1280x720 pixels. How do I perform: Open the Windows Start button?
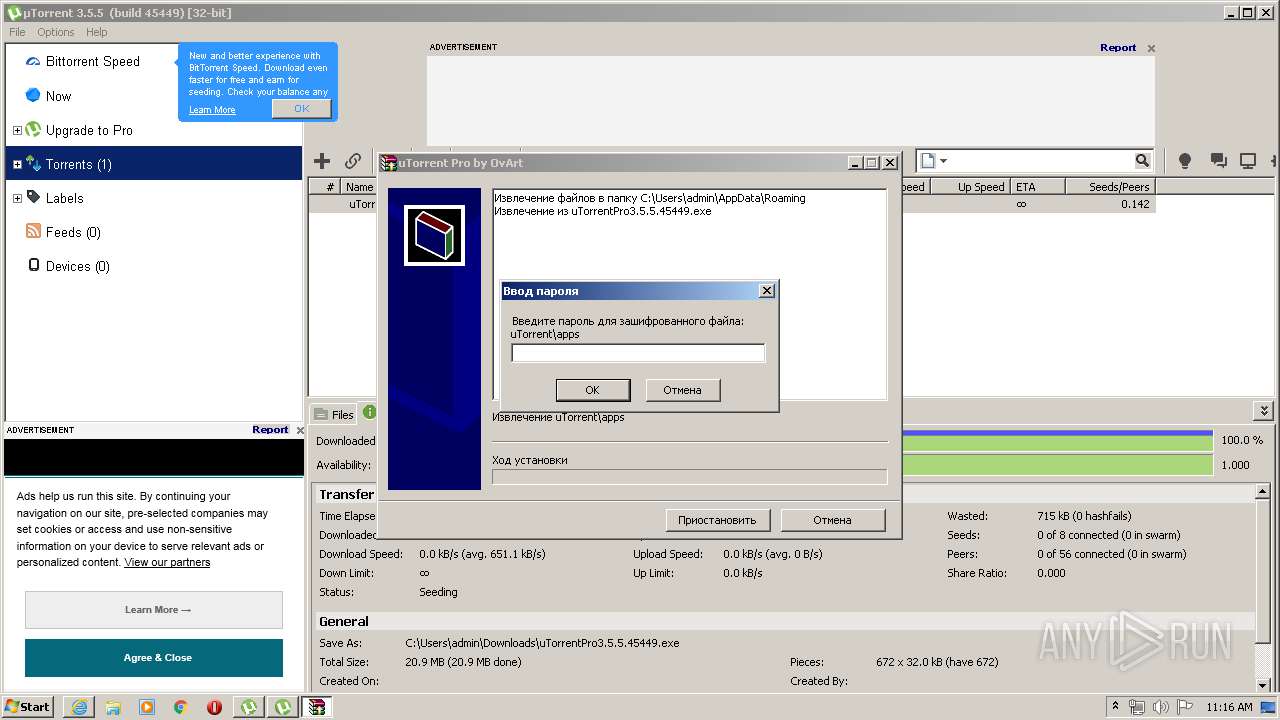28,707
